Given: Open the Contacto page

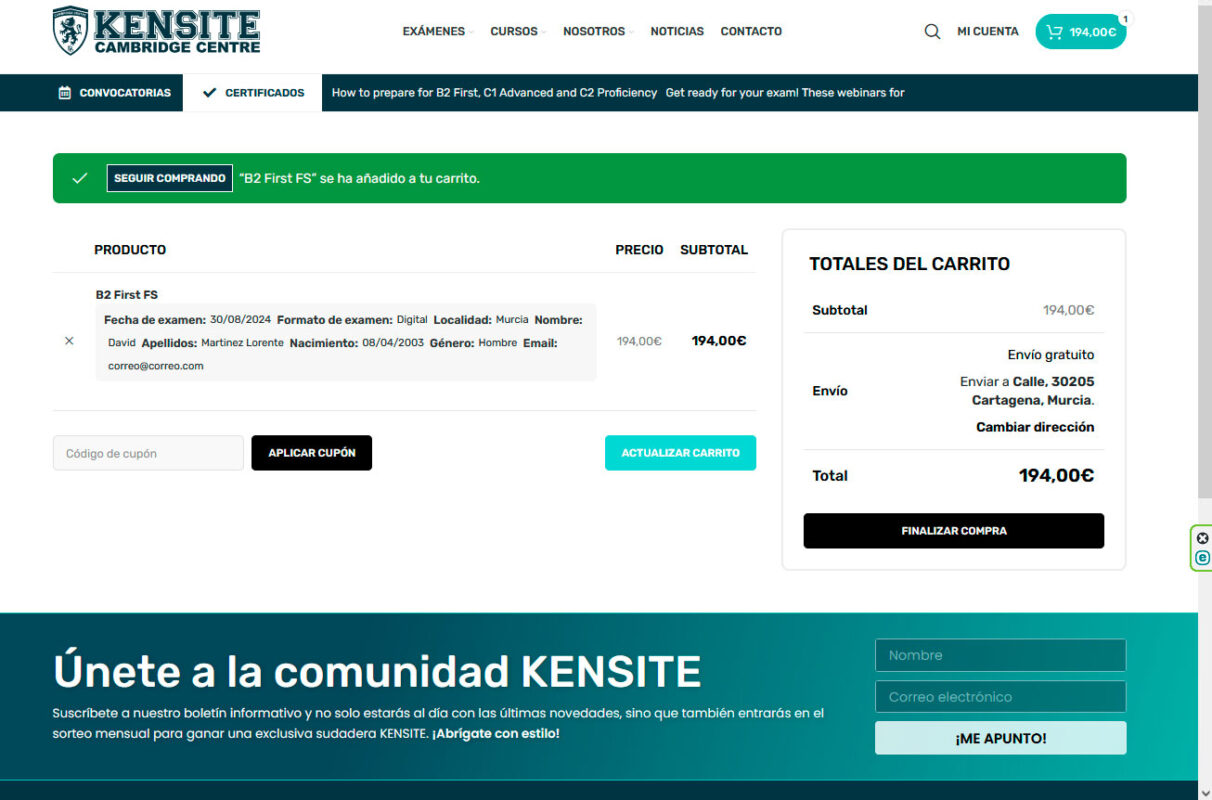Looking at the screenshot, I should point(751,32).
